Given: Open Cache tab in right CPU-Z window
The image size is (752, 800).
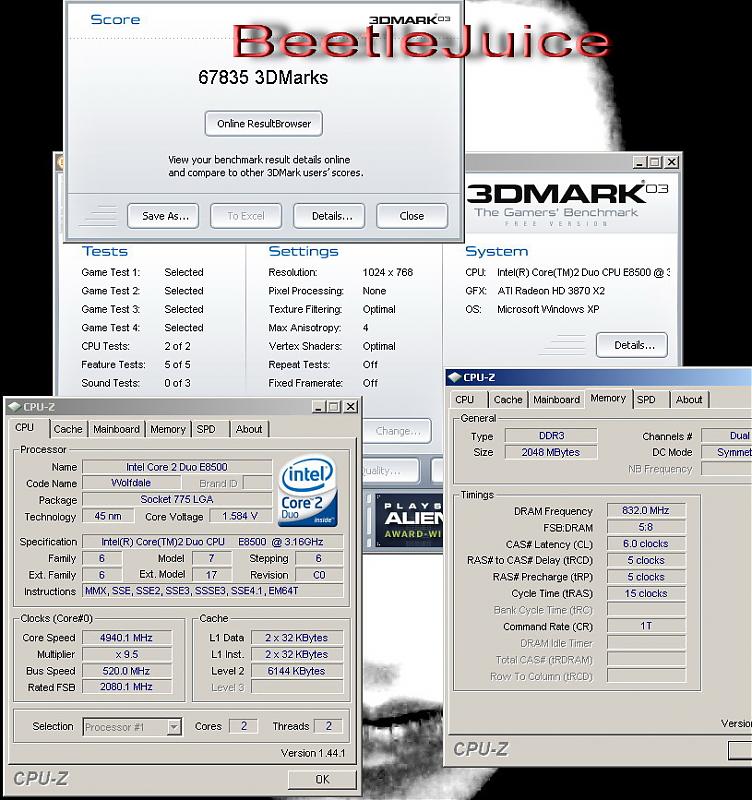Looking at the screenshot, I should (508, 399).
